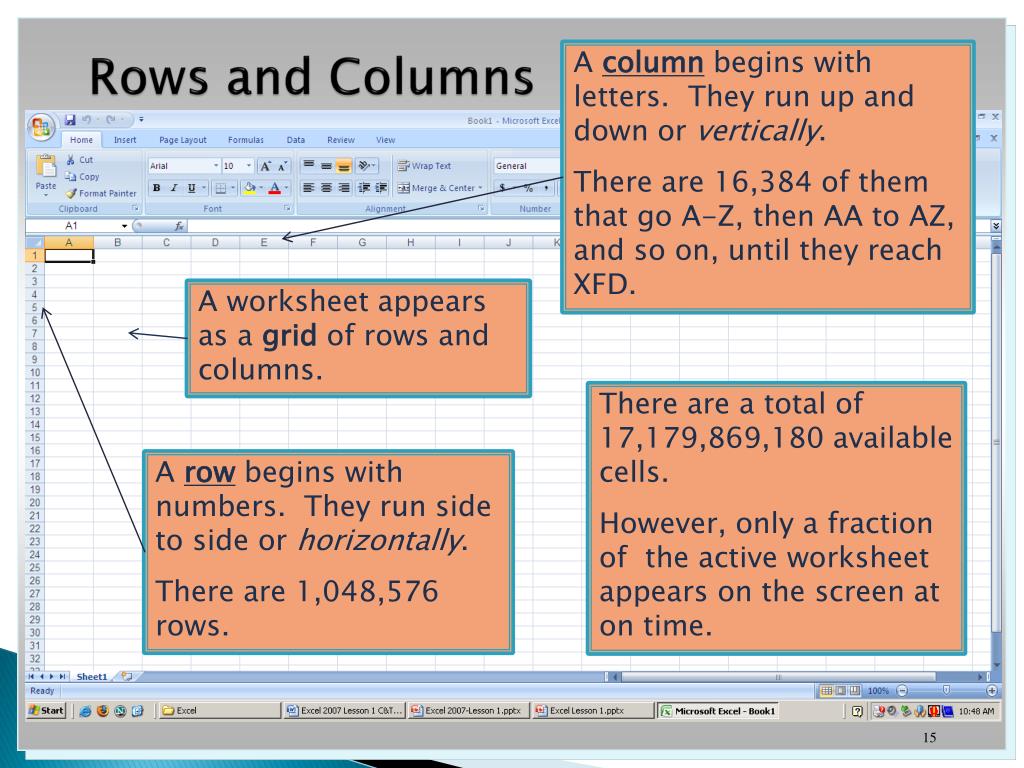Toggle bottom align for the cell
1024x768 pixels.
tap(344, 166)
